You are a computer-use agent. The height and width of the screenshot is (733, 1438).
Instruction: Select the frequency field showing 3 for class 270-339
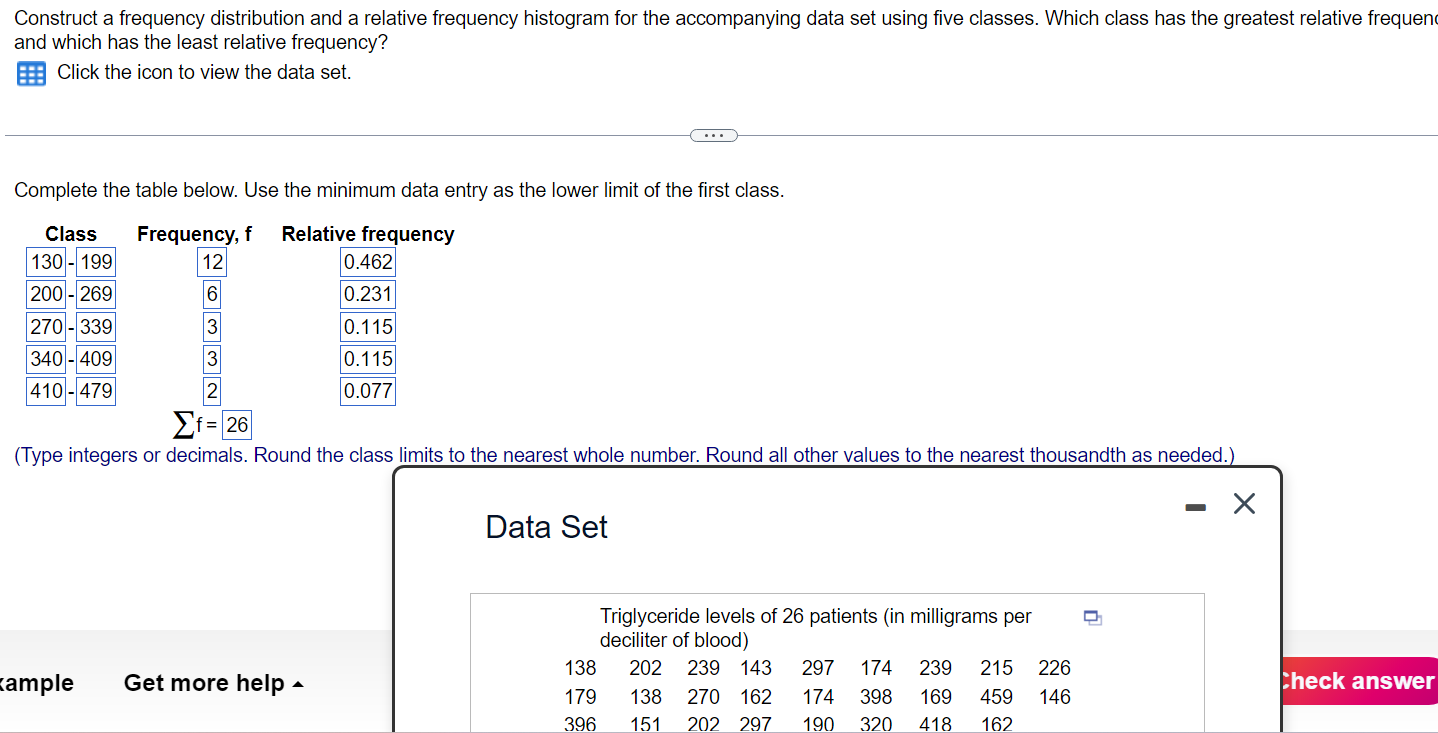(x=212, y=326)
